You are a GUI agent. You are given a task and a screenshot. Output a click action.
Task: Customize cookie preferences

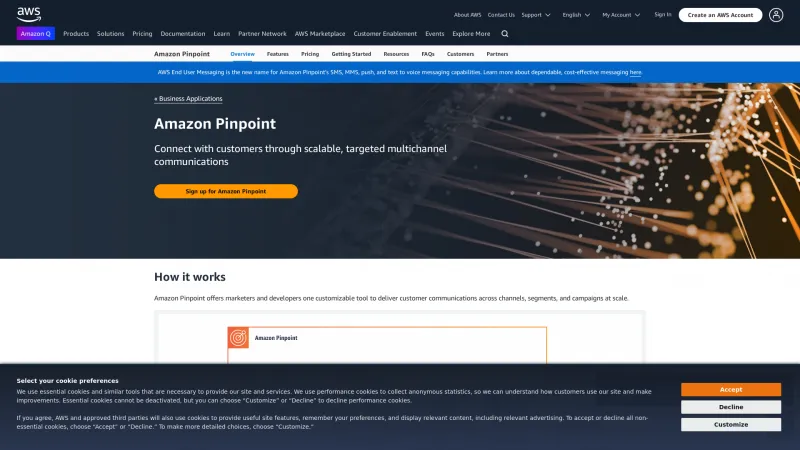tap(731, 424)
